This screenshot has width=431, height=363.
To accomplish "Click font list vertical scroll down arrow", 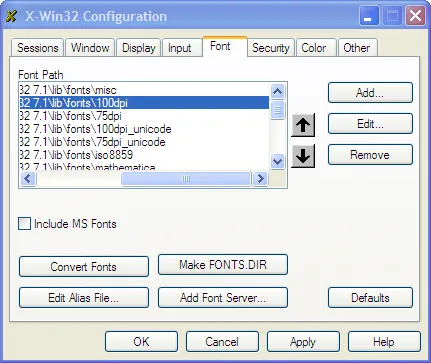I will pos(278,162).
